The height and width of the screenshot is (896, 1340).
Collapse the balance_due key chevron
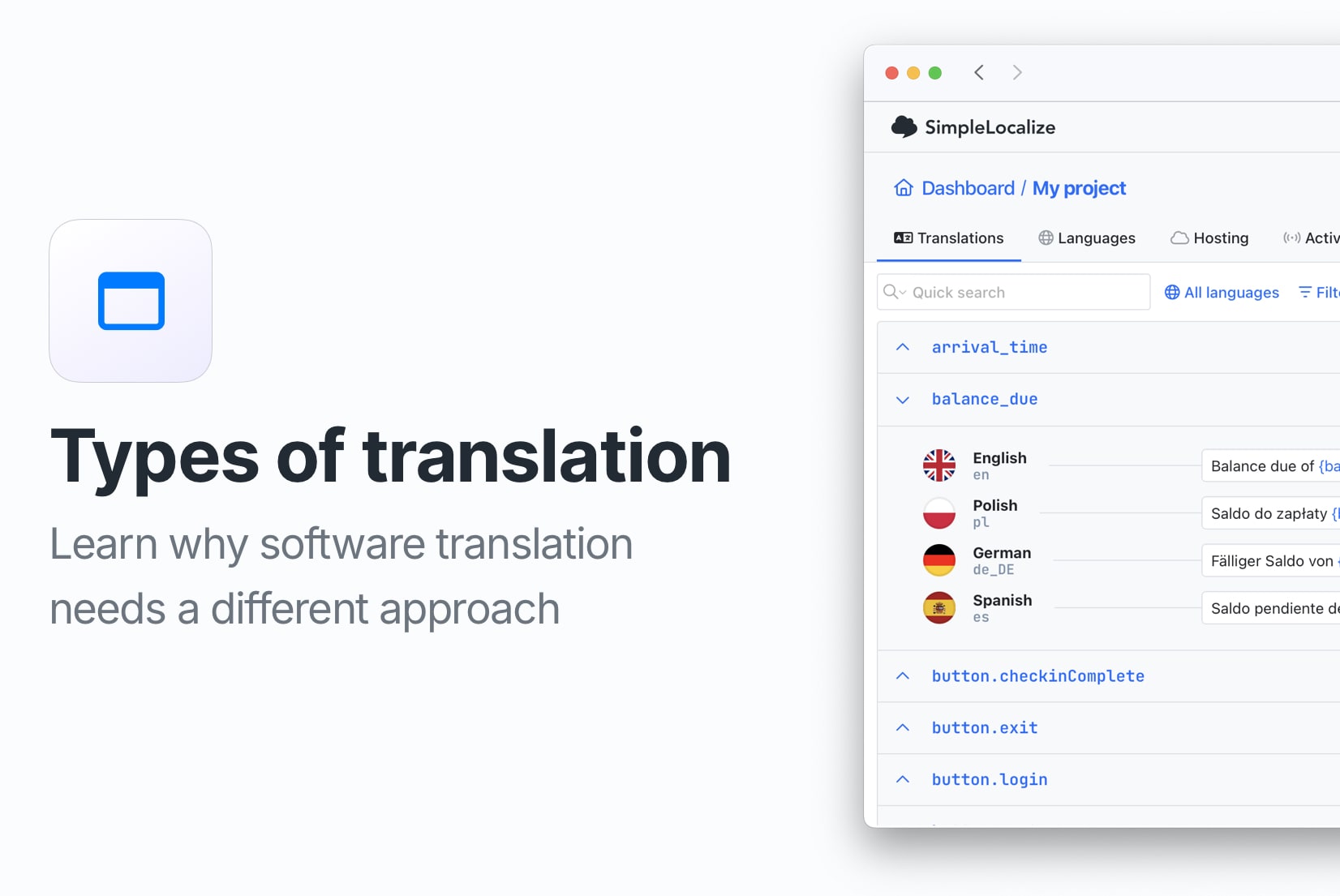[903, 400]
